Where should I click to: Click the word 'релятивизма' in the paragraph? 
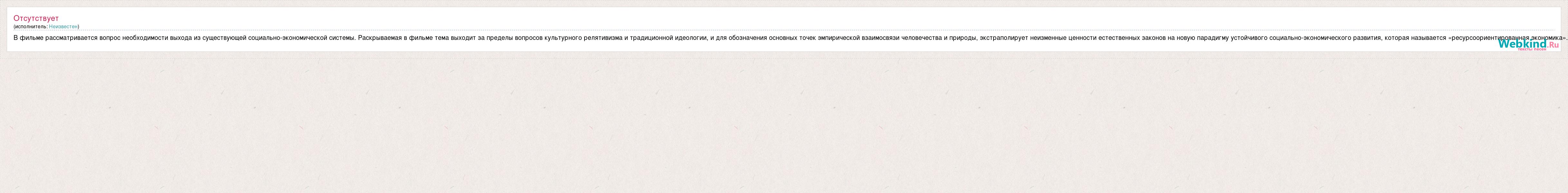[603, 38]
